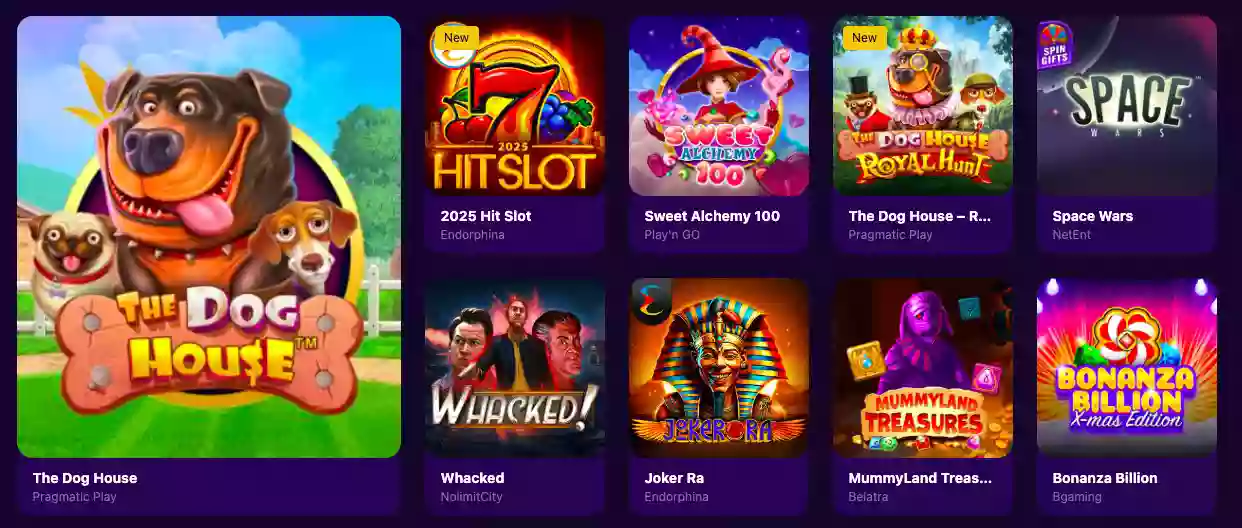The height and width of the screenshot is (528, 1242).
Task: Open the 'Sweet Alchemy 100' title link
Action: (x=712, y=216)
